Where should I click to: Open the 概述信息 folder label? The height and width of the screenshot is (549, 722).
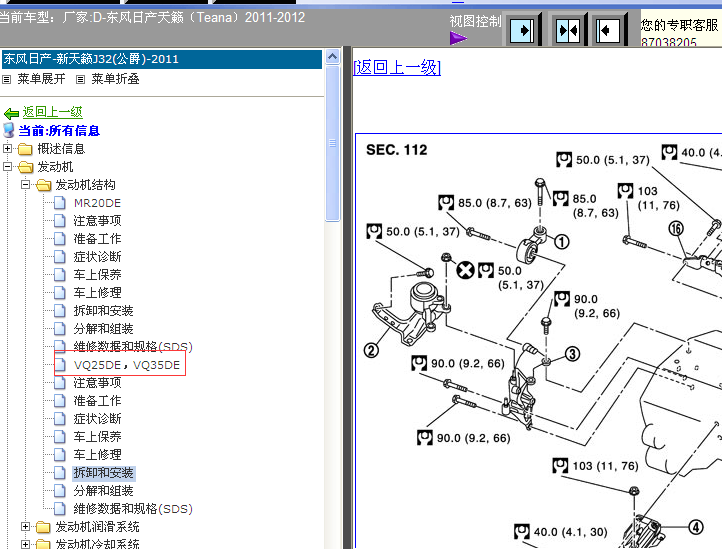point(61,149)
